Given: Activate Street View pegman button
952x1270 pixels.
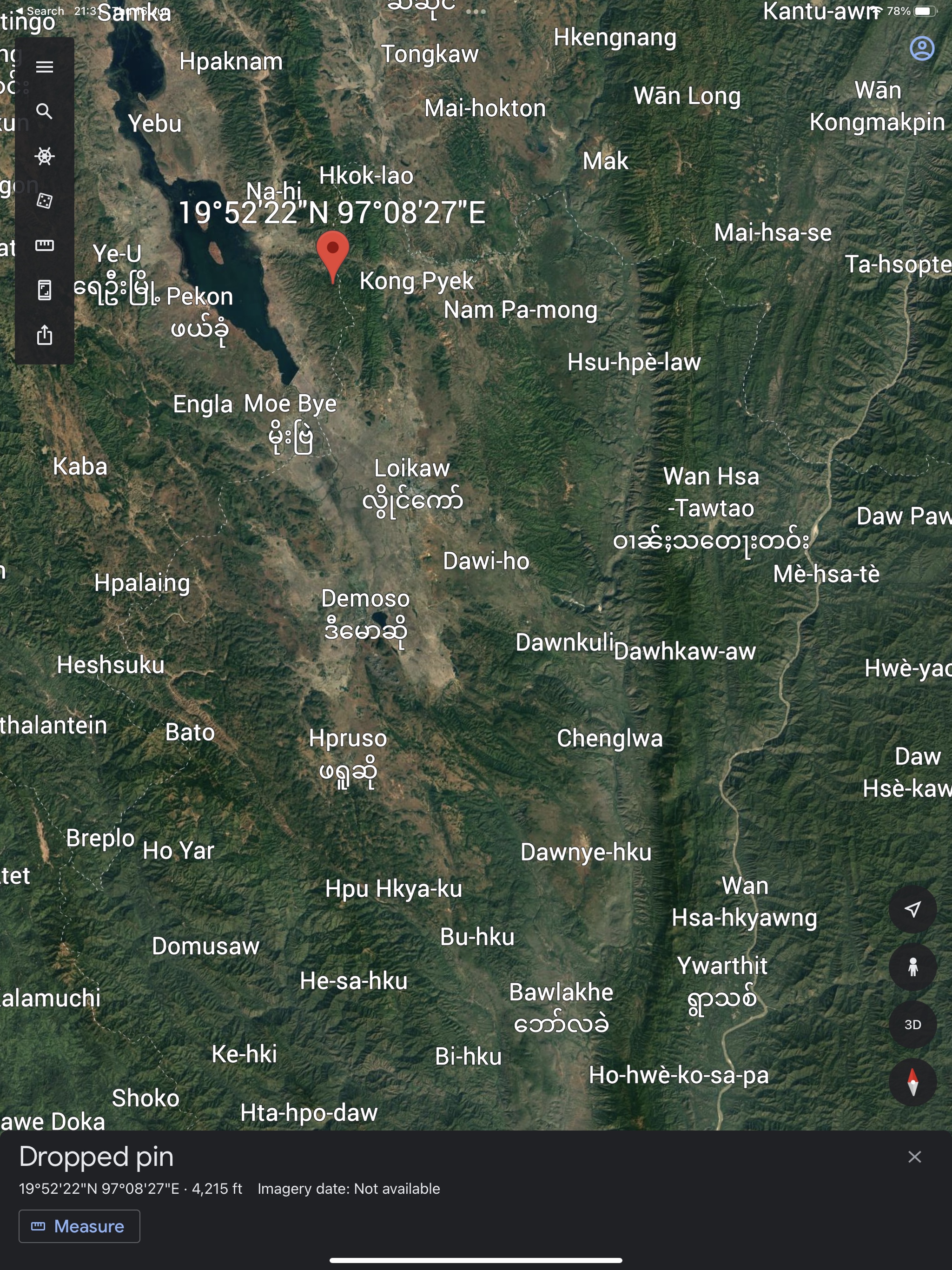Looking at the screenshot, I should coord(912,967).
